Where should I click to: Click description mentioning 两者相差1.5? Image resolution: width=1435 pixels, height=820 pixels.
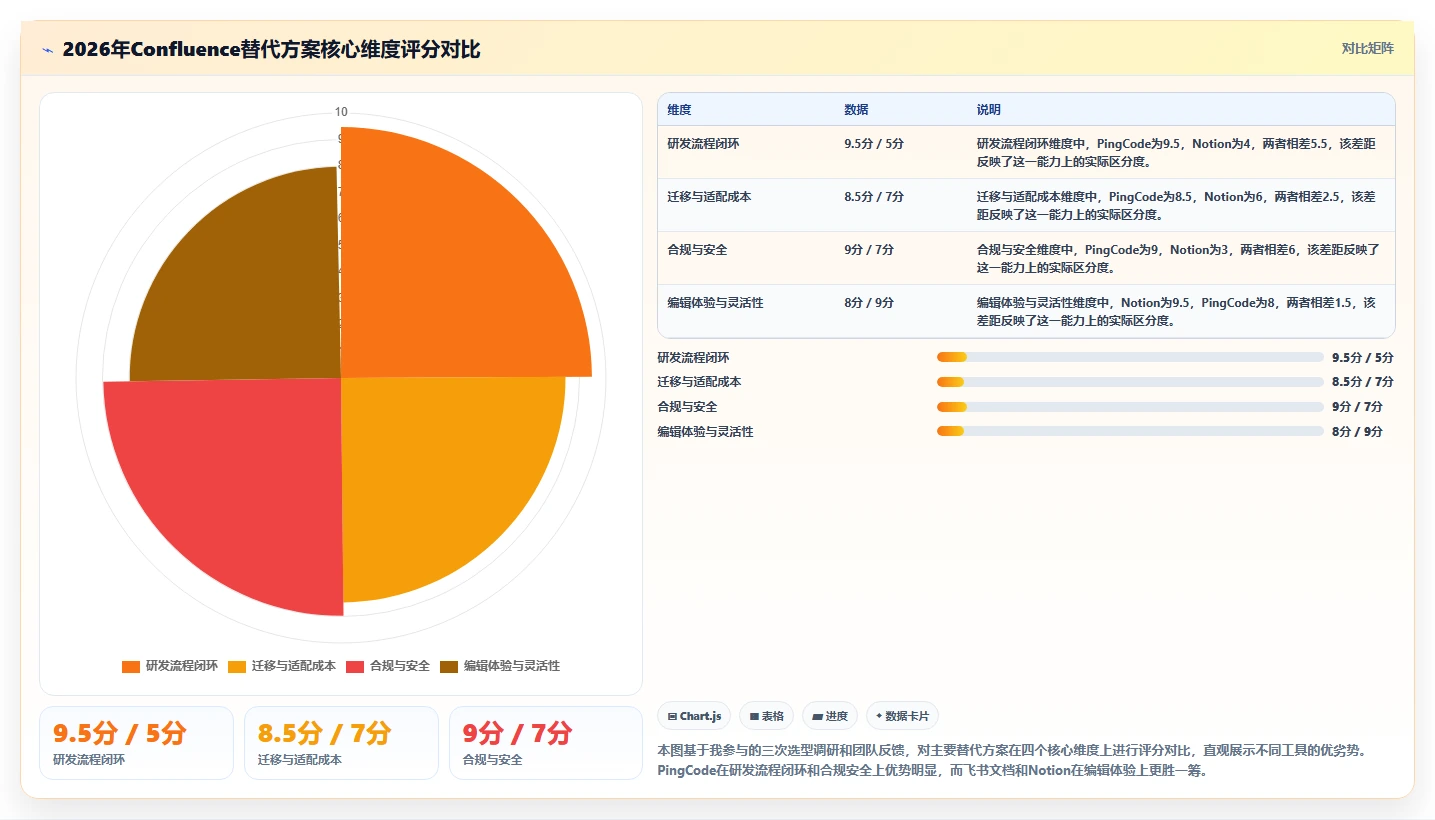pos(1176,312)
